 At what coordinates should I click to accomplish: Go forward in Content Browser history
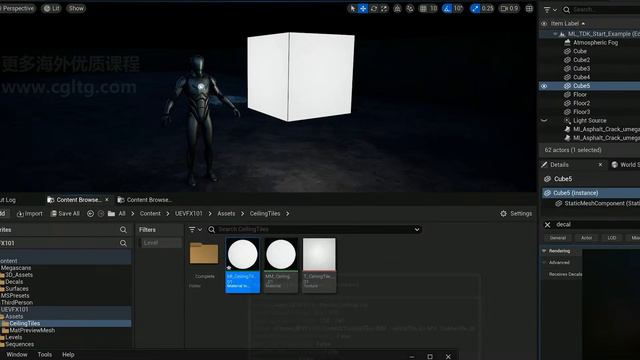tap(101, 214)
